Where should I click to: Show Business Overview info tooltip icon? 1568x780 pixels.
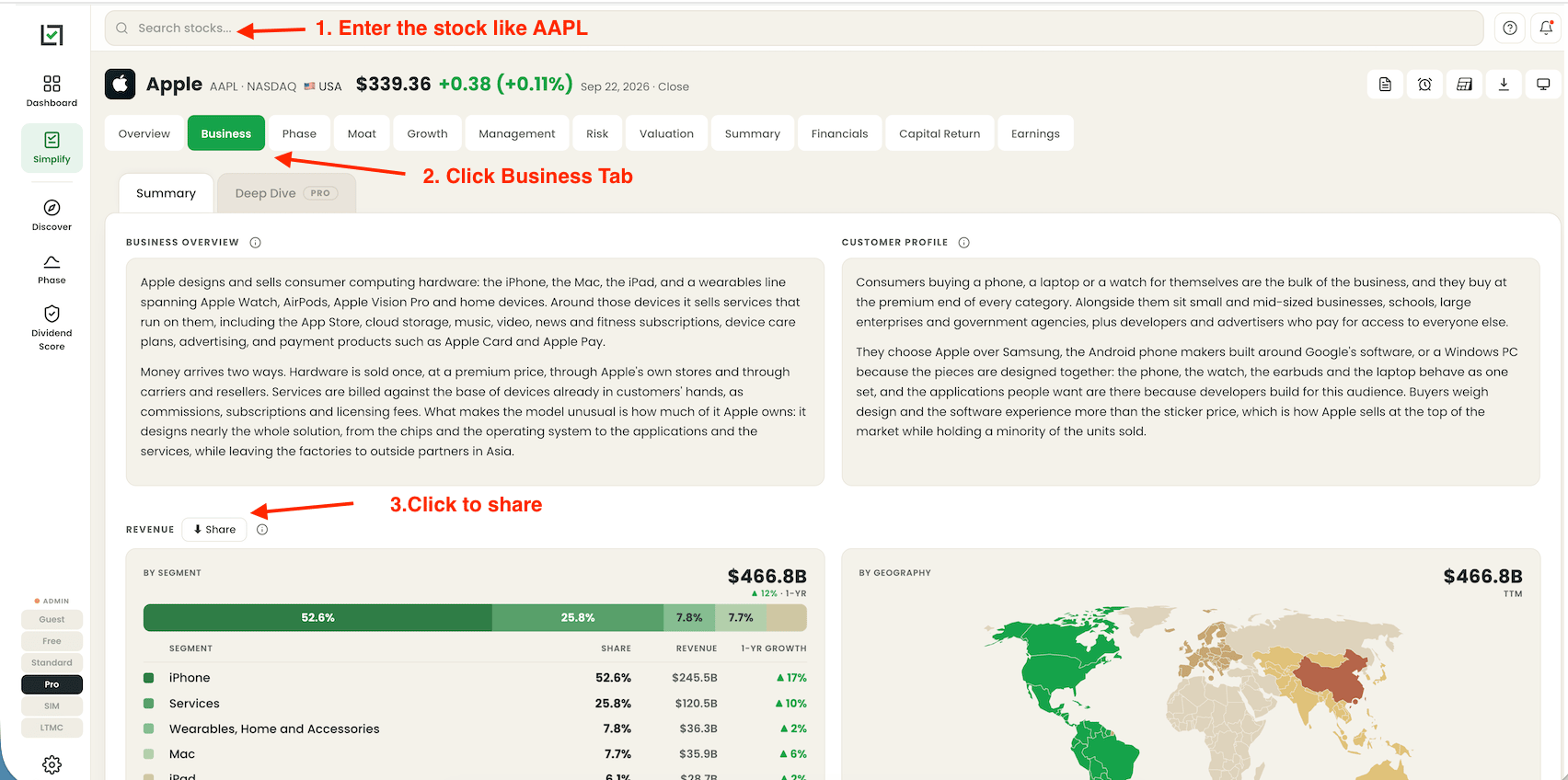click(x=256, y=243)
